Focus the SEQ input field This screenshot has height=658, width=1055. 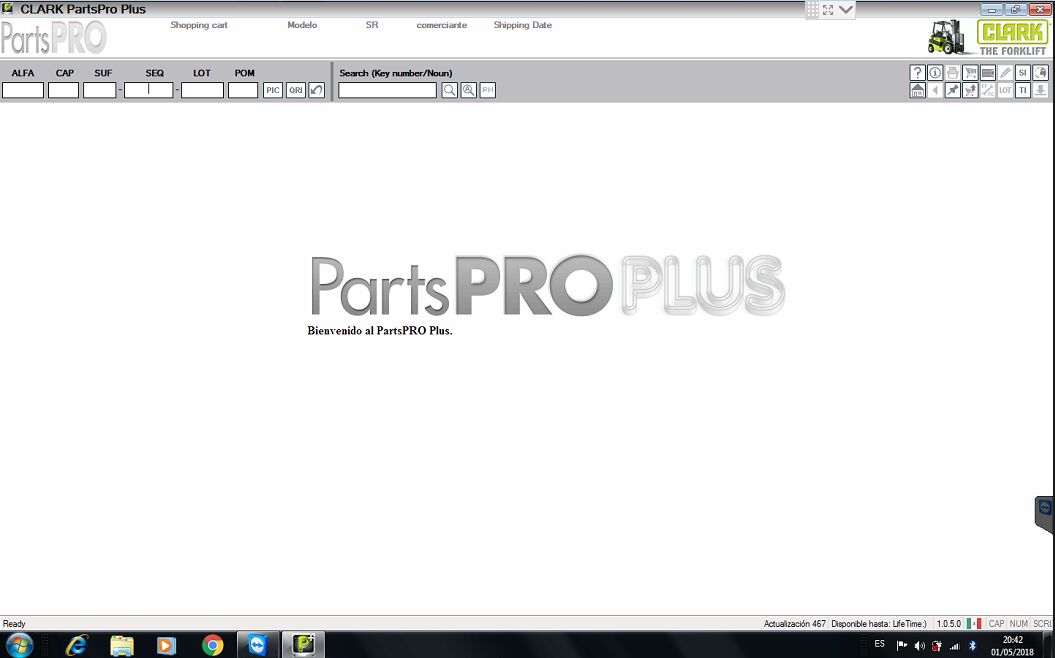click(149, 90)
